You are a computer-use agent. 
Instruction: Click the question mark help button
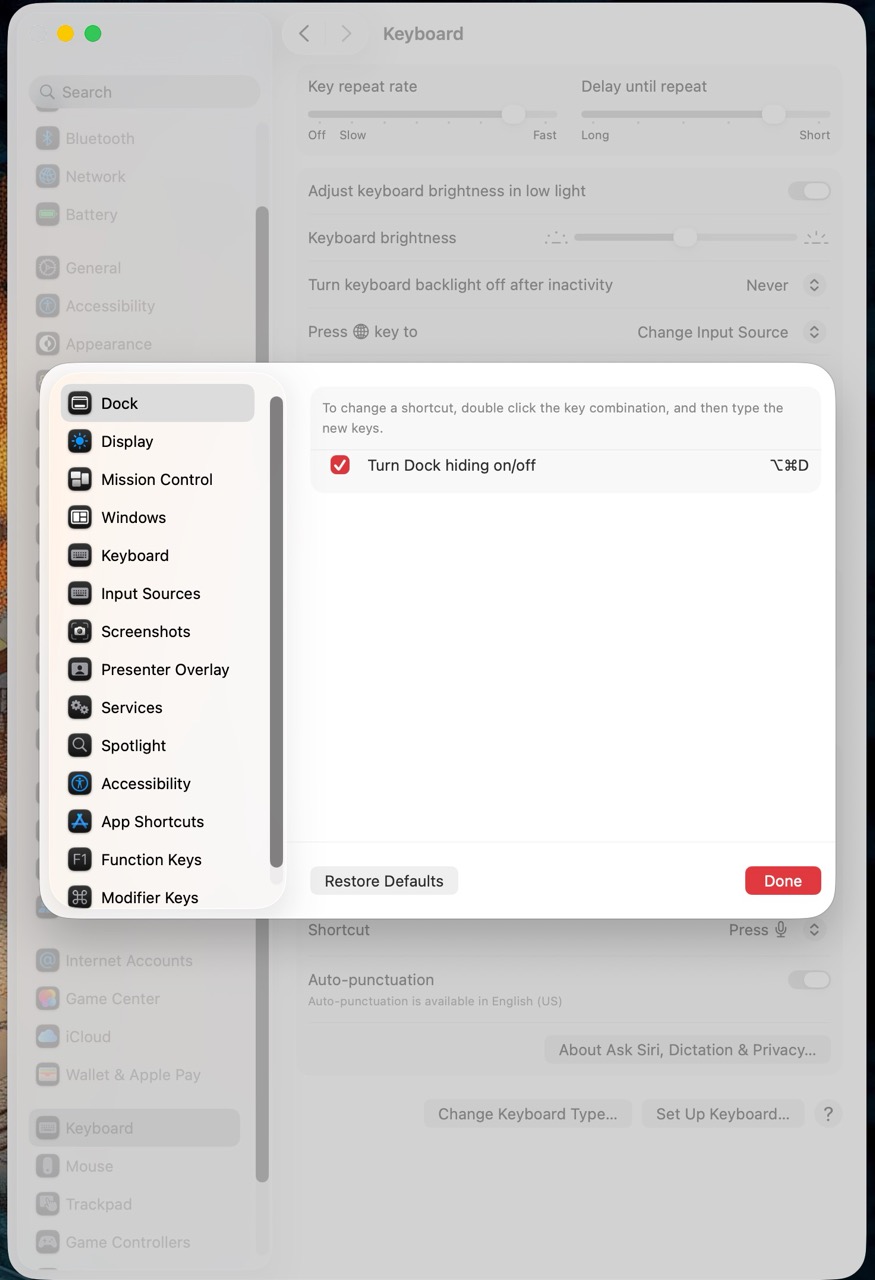click(828, 1114)
